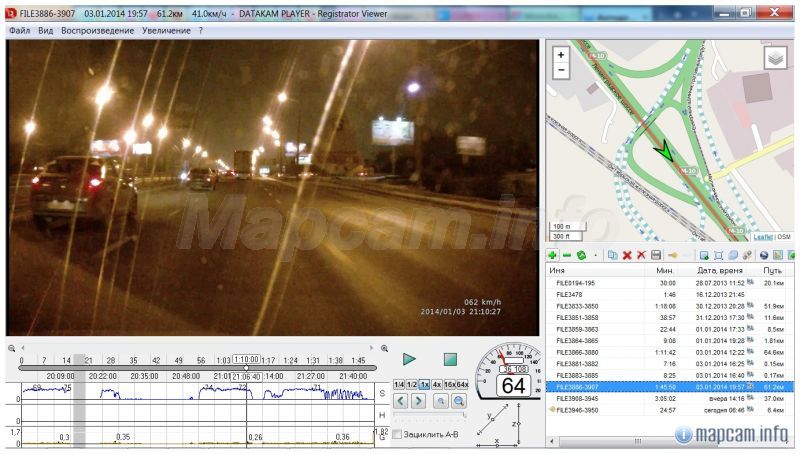Open the Файл menu
The height and width of the screenshot is (454, 800).
(19, 31)
